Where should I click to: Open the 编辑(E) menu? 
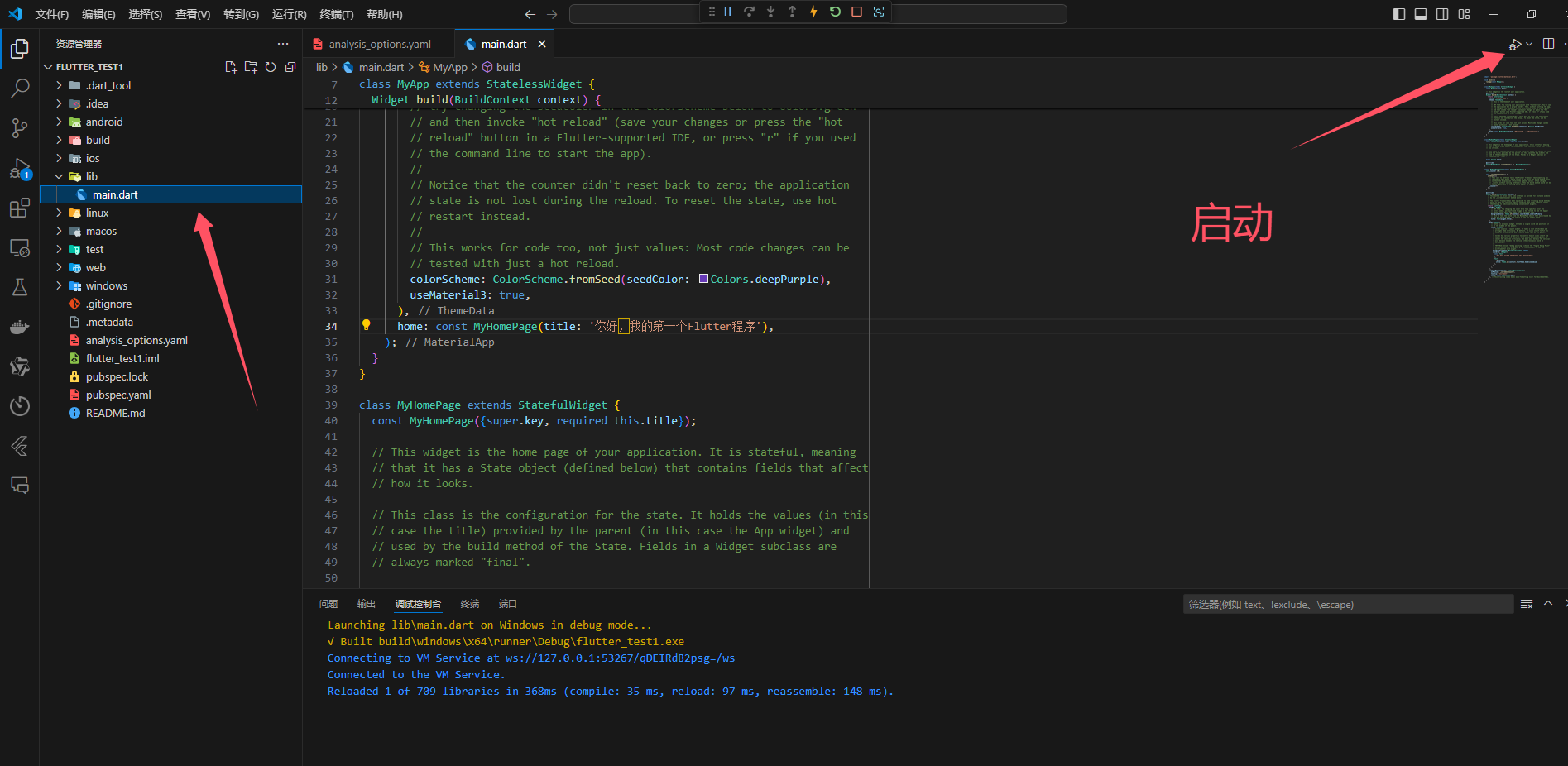pos(98,14)
